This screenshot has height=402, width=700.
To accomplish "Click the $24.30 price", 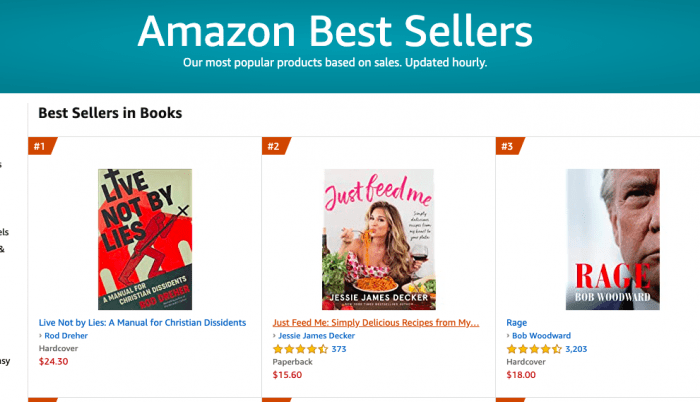I will coord(54,362).
